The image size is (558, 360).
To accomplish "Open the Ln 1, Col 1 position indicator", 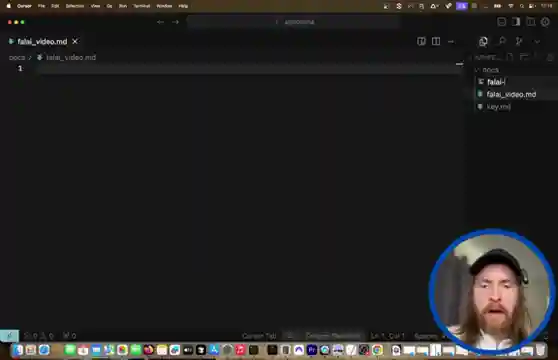I will click(387, 336).
